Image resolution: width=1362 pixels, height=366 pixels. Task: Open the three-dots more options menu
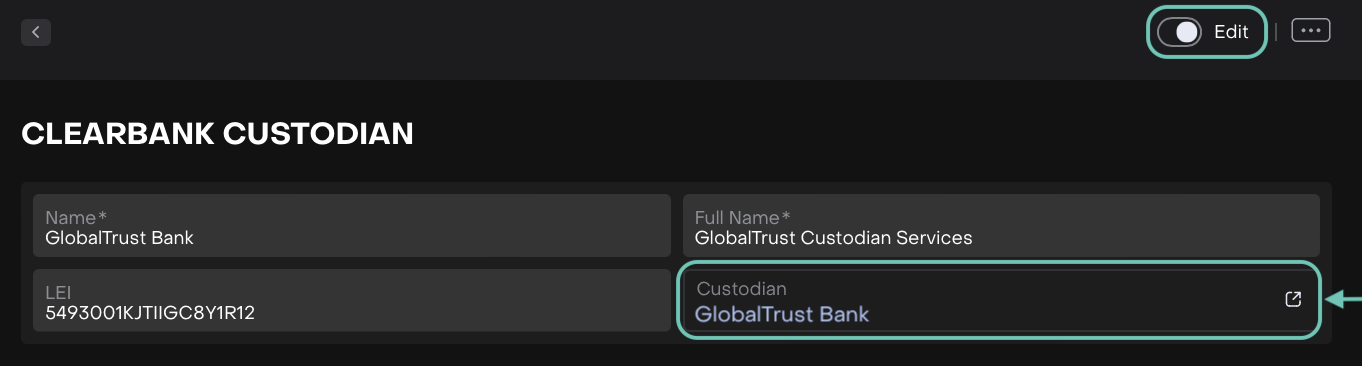pyautogui.click(x=1311, y=31)
